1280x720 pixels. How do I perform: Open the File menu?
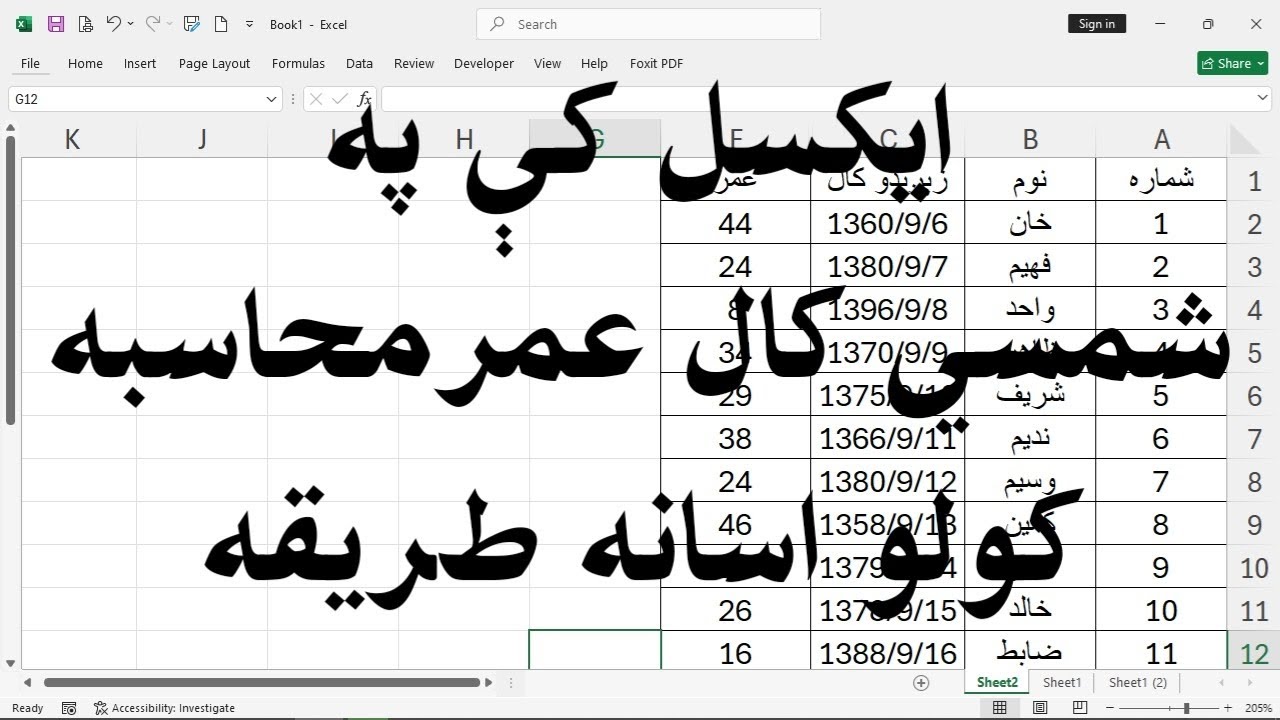[30, 63]
